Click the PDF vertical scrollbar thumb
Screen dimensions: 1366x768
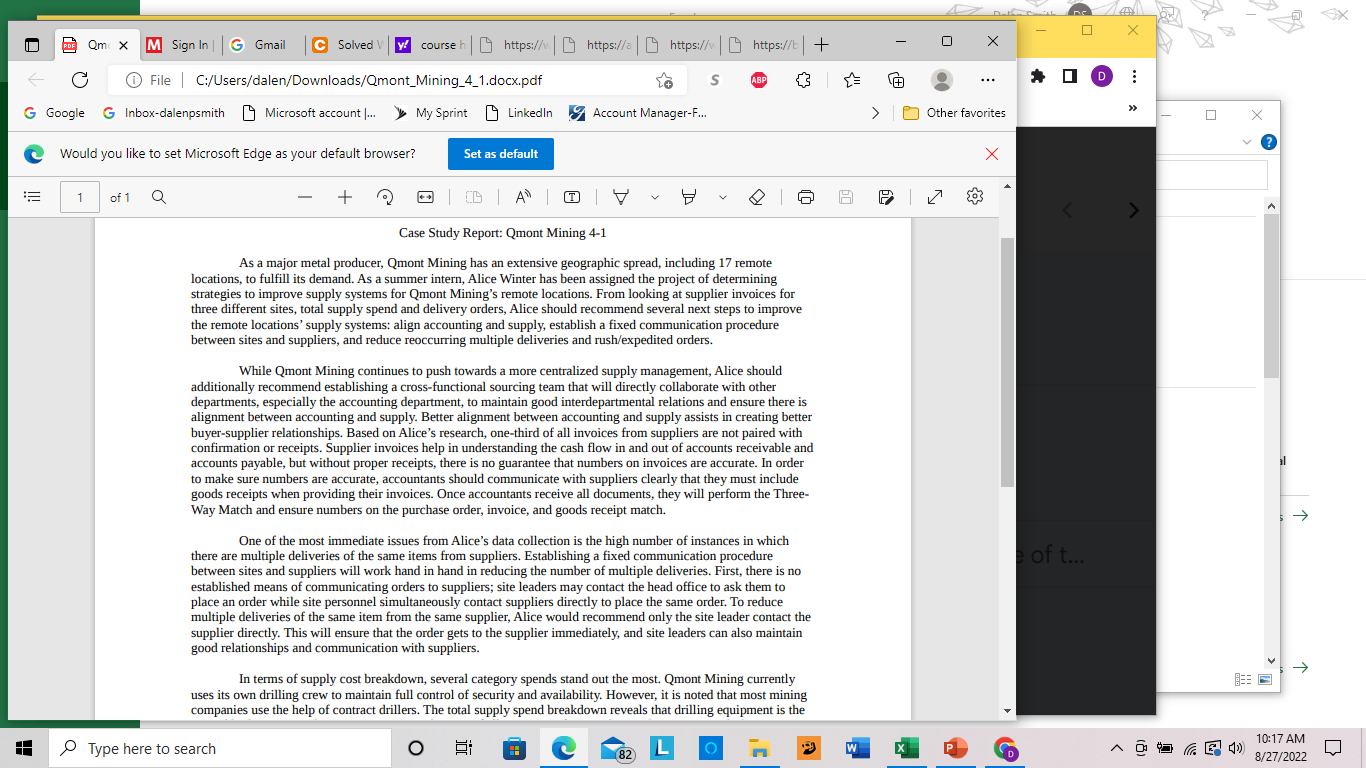click(1007, 362)
